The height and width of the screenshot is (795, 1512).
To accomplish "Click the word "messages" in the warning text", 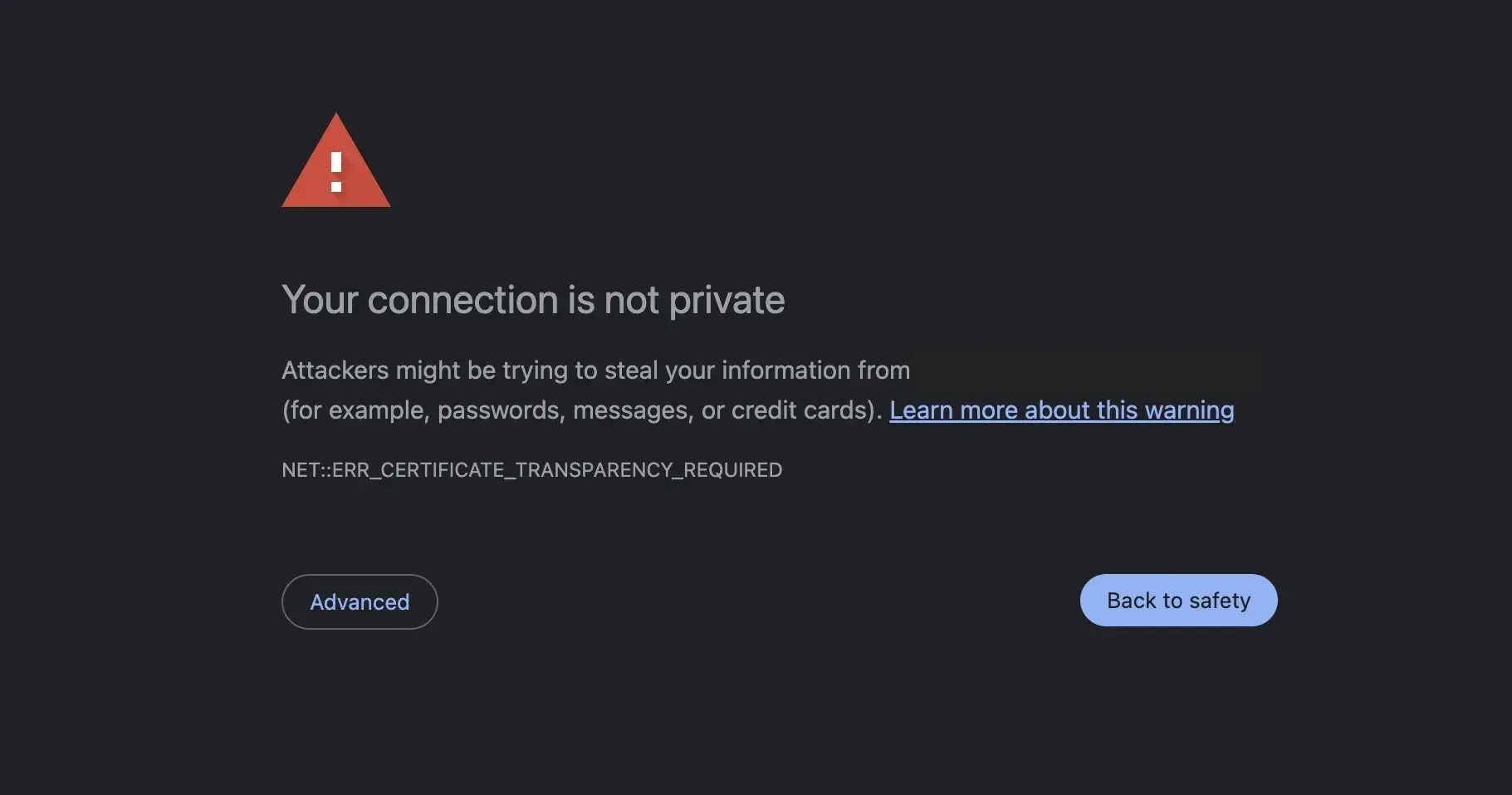I will pos(632,410).
